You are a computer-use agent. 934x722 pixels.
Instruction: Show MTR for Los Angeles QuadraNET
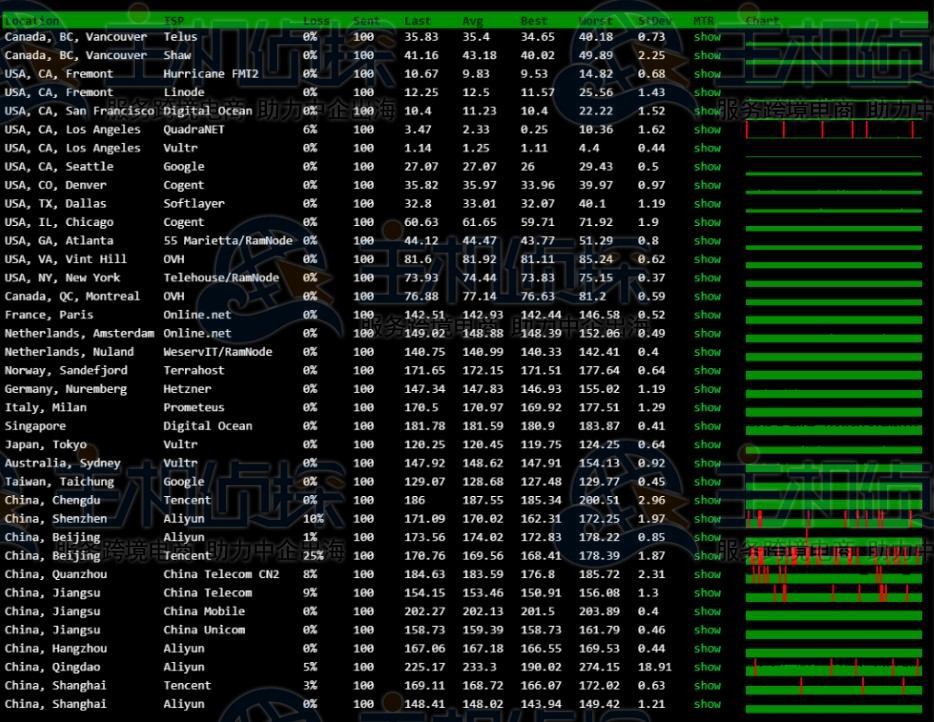(x=707, y=129)
